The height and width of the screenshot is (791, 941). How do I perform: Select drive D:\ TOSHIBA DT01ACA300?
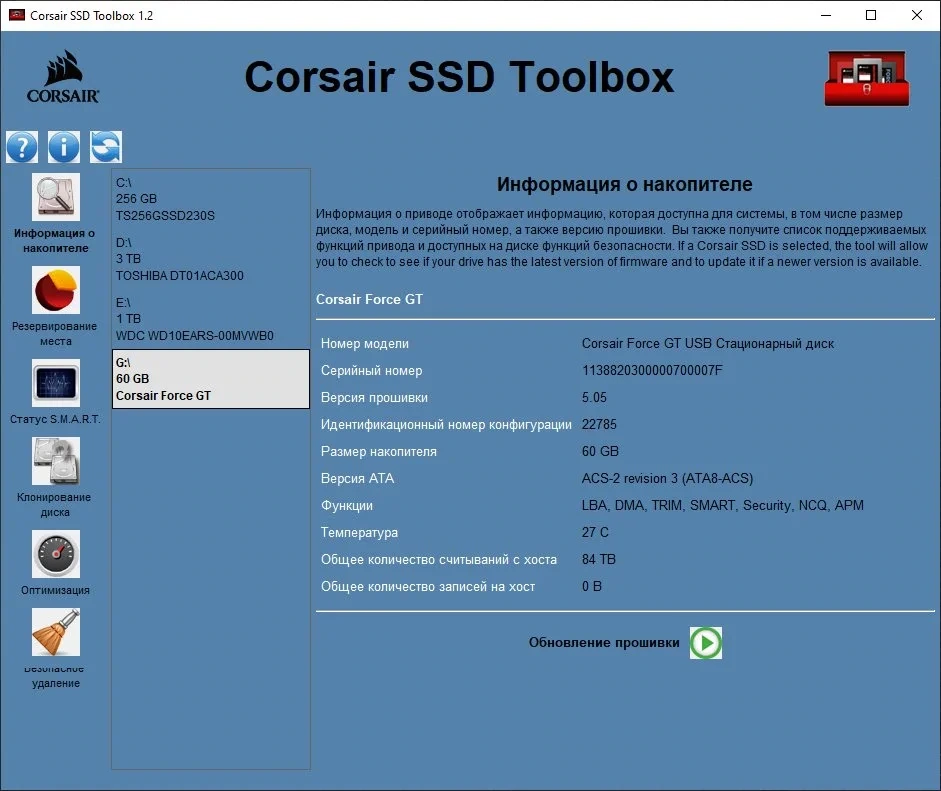211,259
